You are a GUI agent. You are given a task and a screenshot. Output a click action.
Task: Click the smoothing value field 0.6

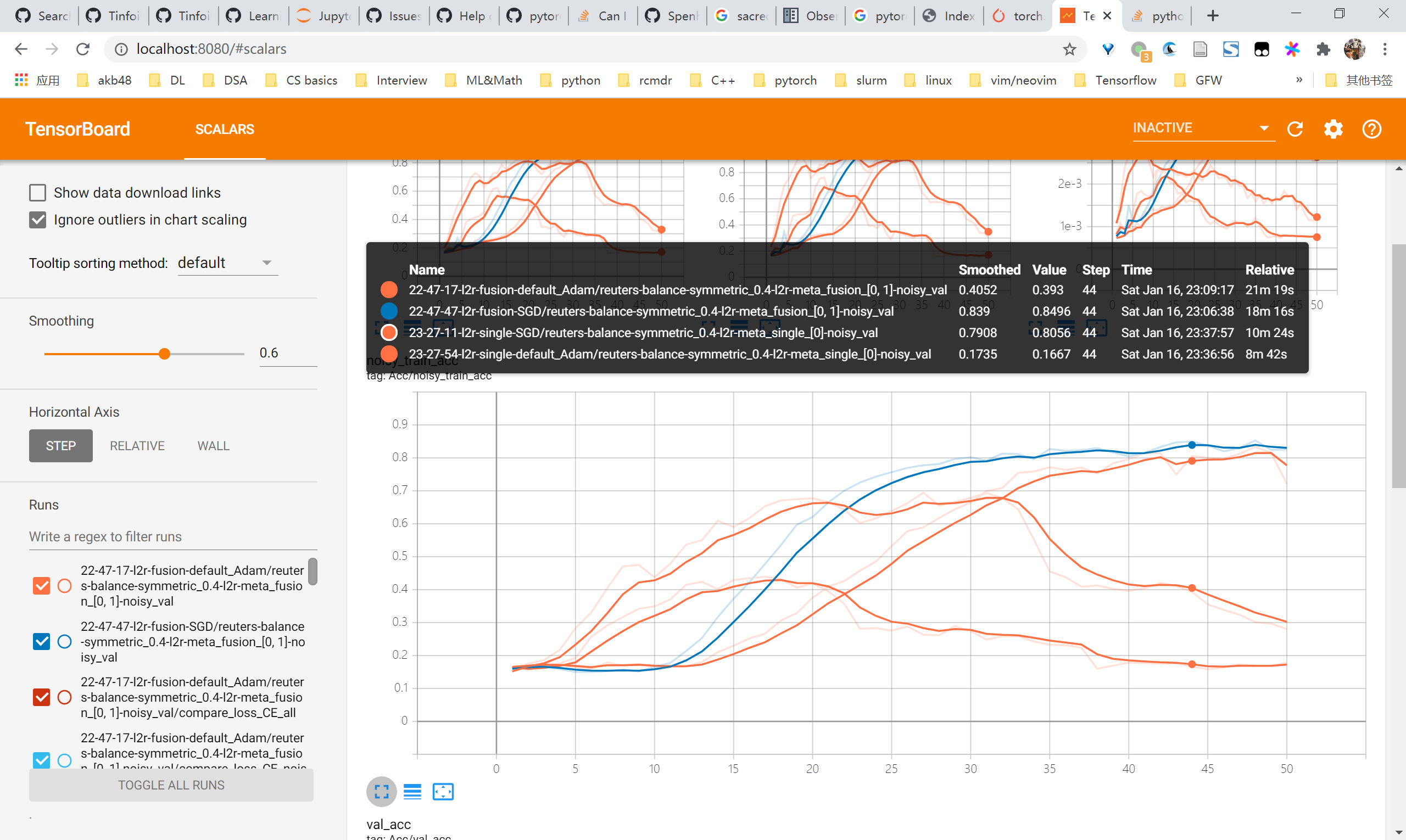[x=288, y=353]
